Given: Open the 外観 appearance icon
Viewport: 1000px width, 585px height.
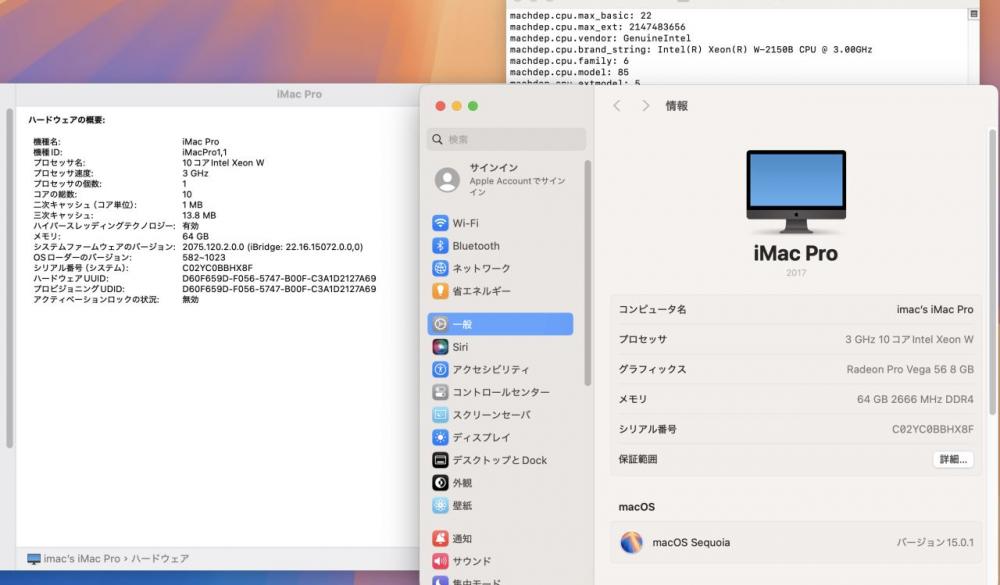Looking at the screenshot, I should click(x=440, y=483).
